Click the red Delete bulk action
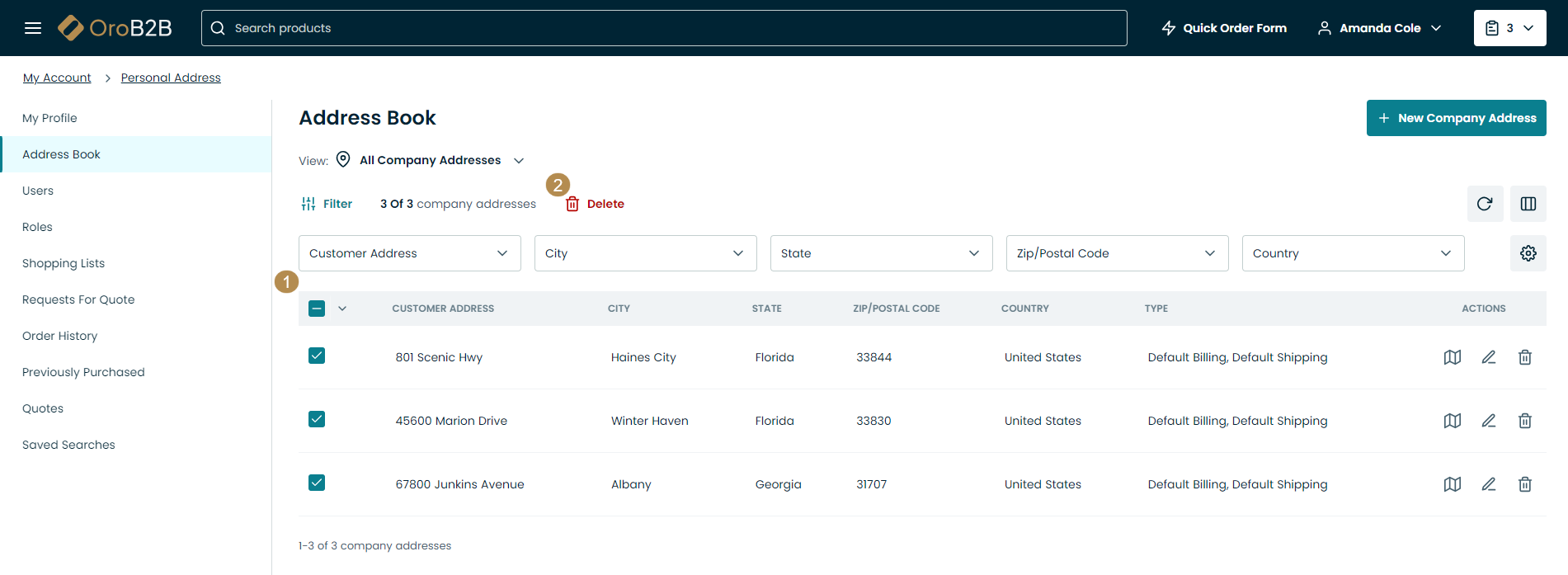The image size is (1568, 575). click(x=596, y=204)
